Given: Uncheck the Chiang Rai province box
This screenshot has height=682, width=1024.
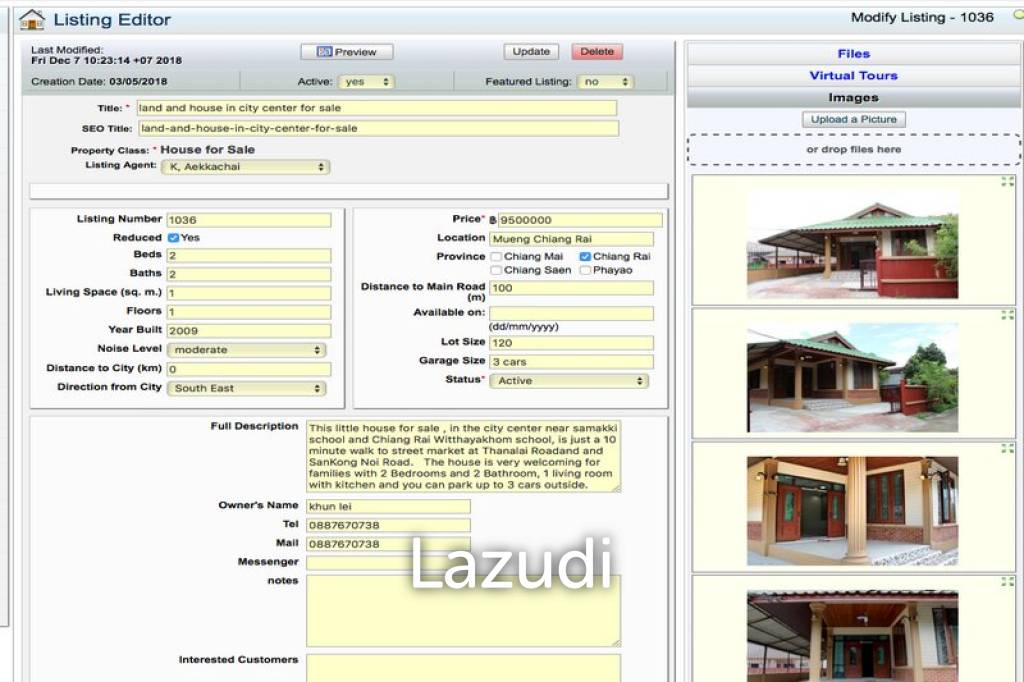Looking at the screenshot, I should coord(585,257).
